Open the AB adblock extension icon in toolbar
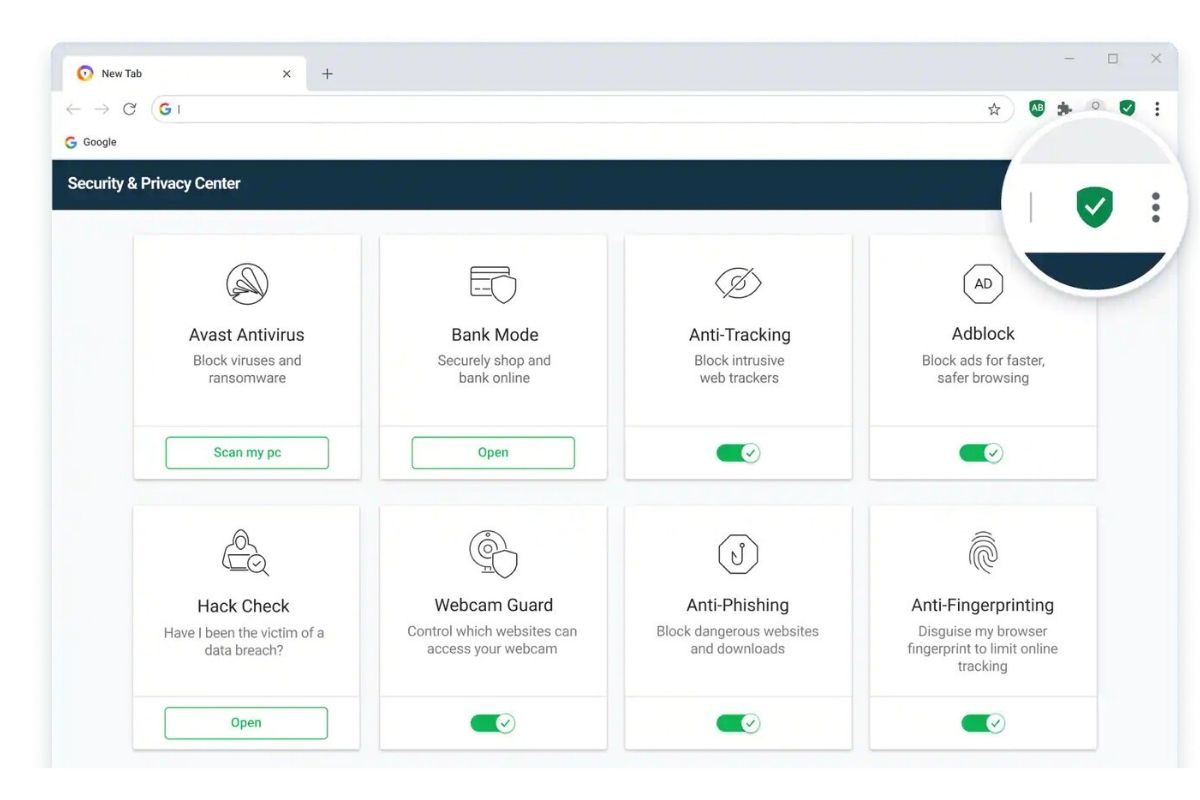Viewport: 1200px width, 800px height. point(1037,109)
